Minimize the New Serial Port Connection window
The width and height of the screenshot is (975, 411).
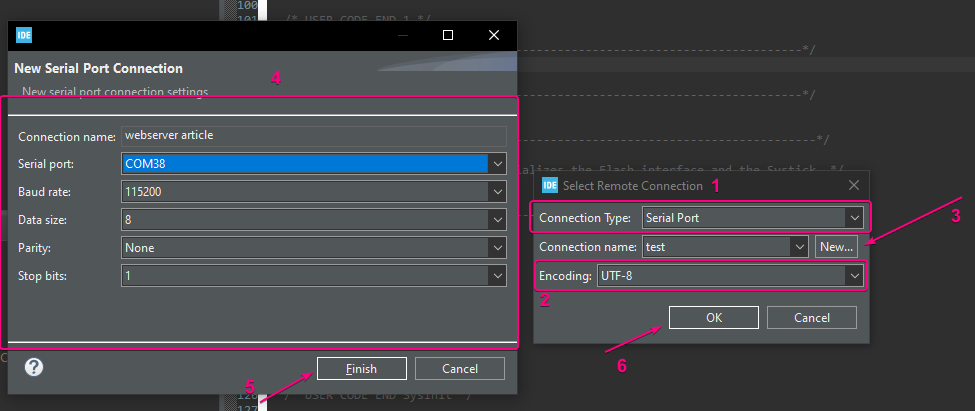[x=403, y=35]
